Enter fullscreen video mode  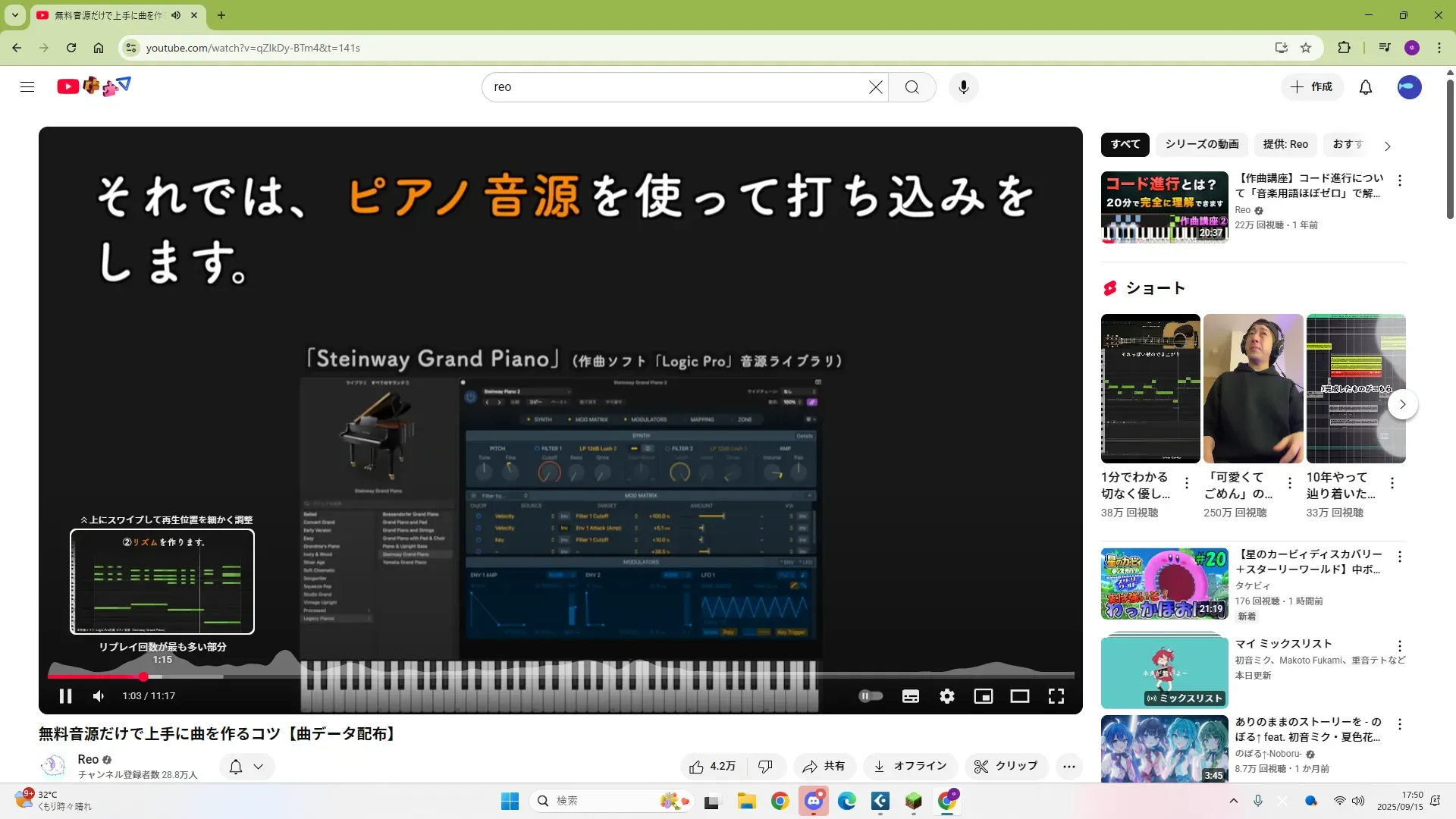(x=1056, y=696)
